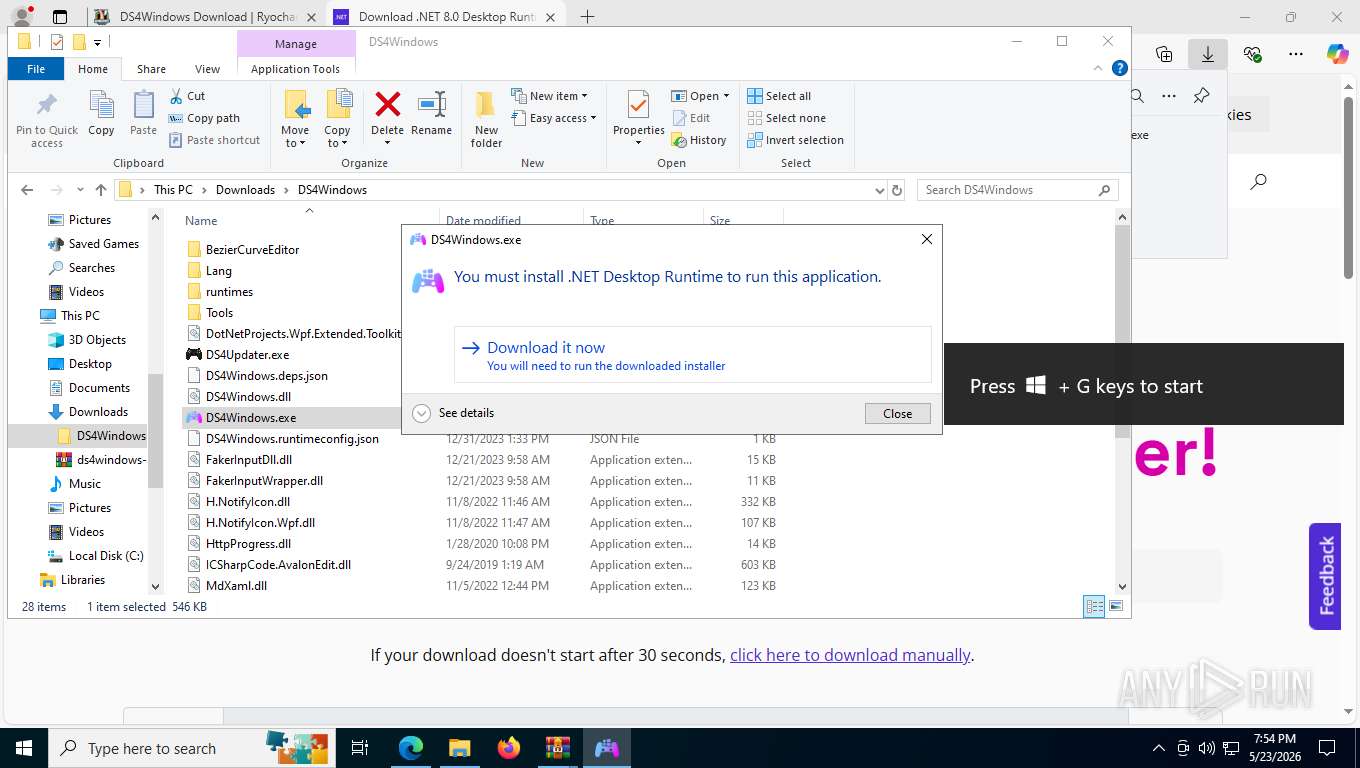Click the red Delete icon
Viewport: 1360px width, 768px height.
[387, 104]
